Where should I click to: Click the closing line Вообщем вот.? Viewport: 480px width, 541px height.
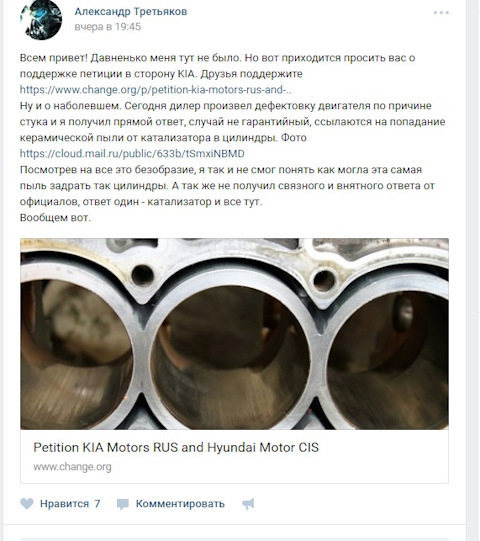point(55,218)
